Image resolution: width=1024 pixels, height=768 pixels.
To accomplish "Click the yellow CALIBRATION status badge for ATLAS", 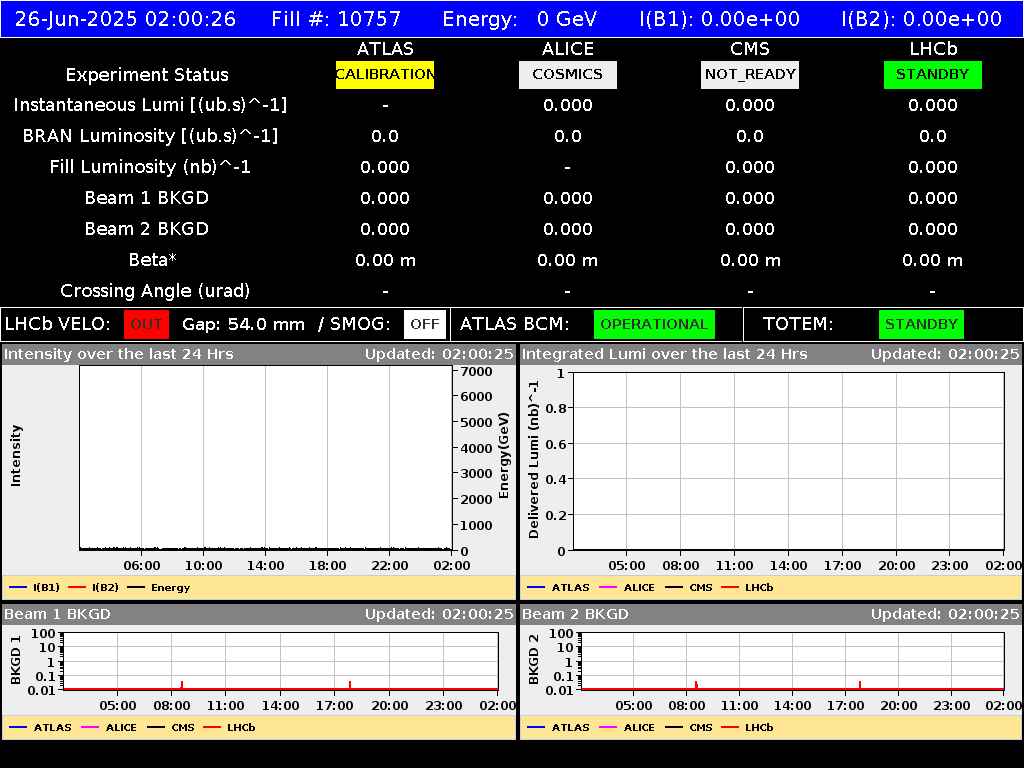I will coord(385,74).
